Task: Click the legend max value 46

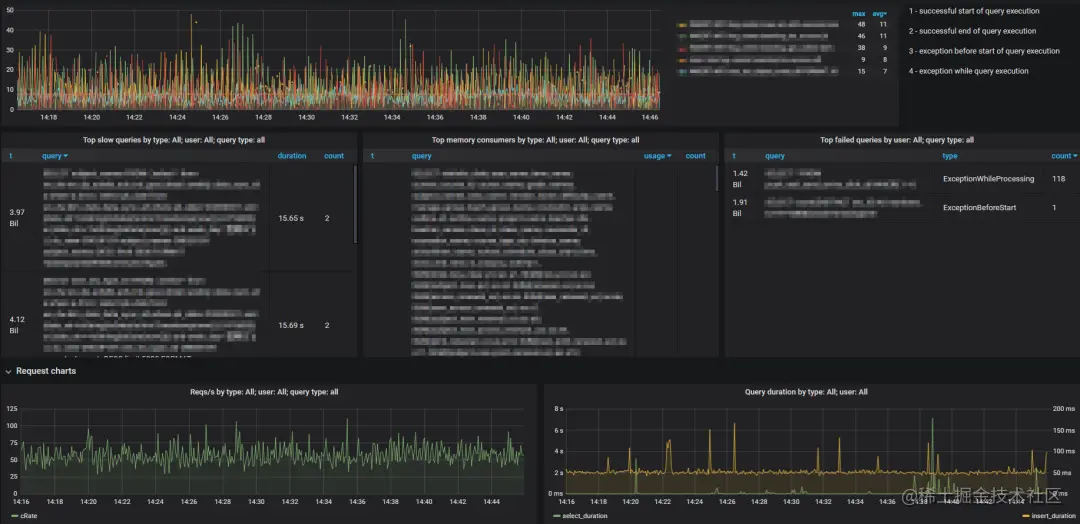Action: pyautogui.click(x=861, y=36)
